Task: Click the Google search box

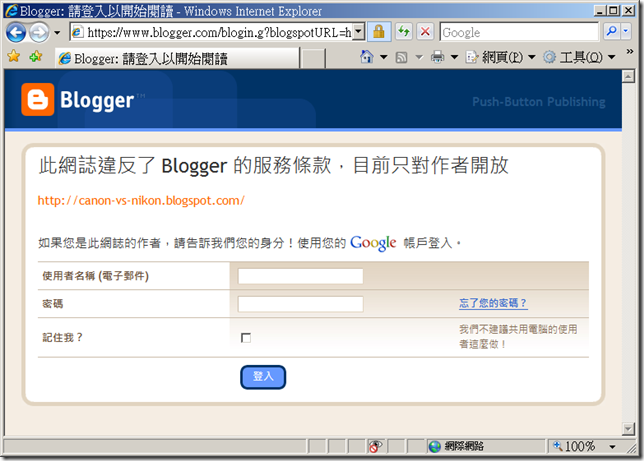Action: point(519,32)
